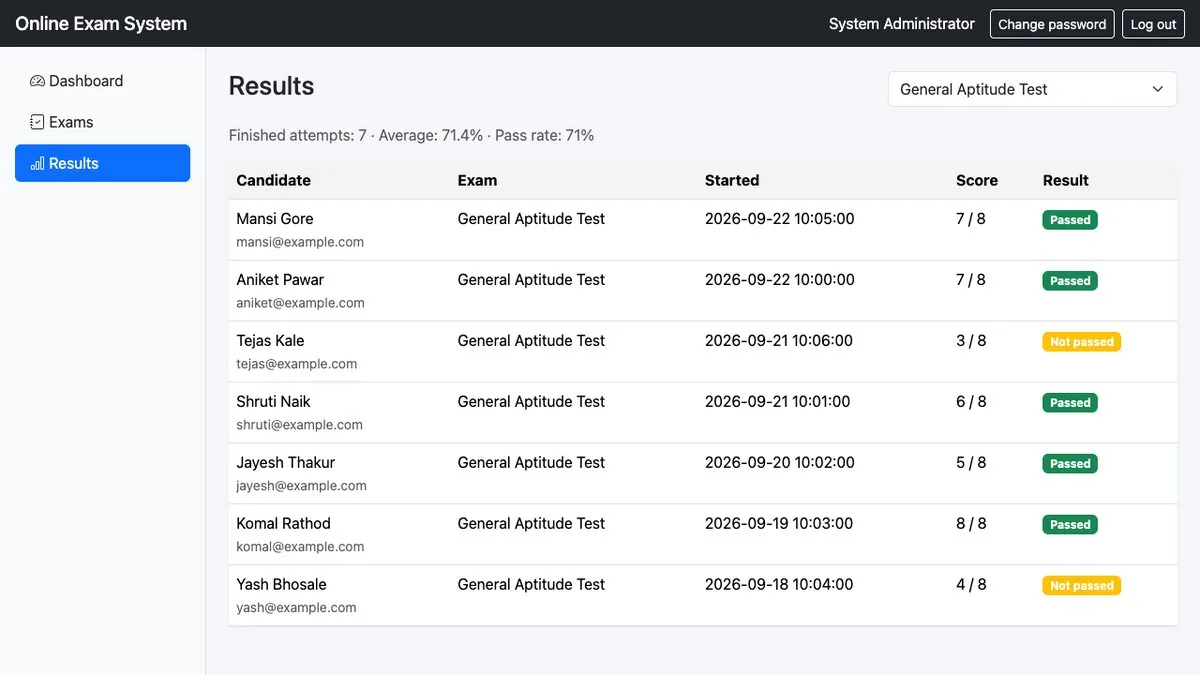Click candidate name Jayesh Thakur
The image size is (1200, 675).
click(x=285, y=463)
